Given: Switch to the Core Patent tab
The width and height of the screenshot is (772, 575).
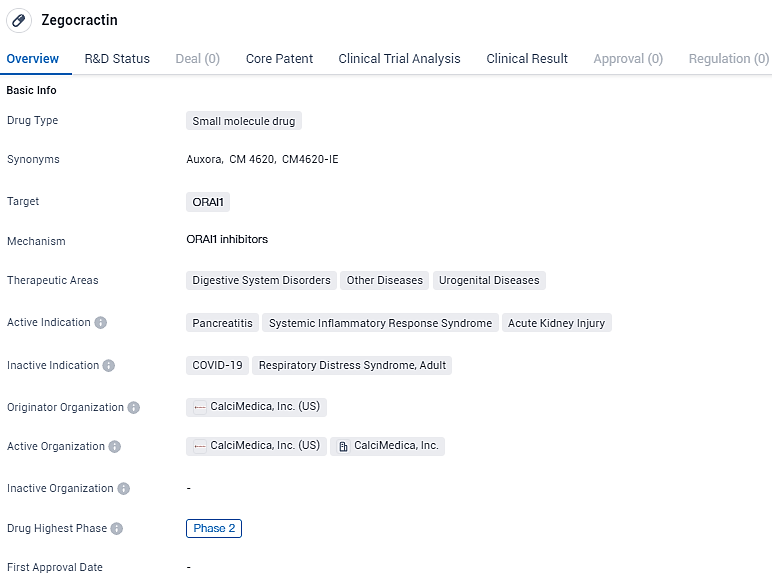Looking at the screenshot, I should tap(279, 59).
